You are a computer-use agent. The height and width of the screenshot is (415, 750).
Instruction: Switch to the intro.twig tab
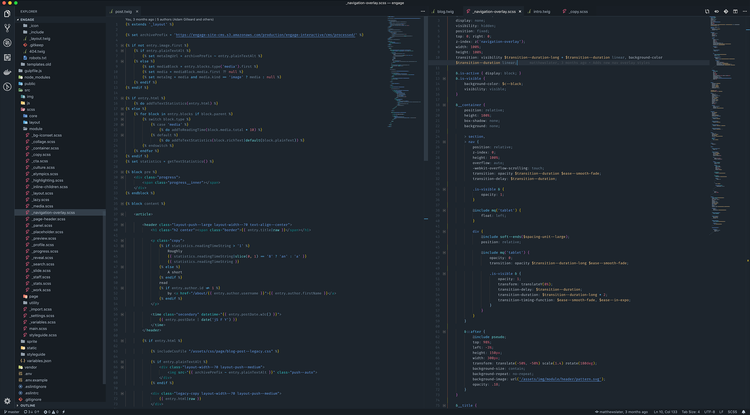(x=540, y=11)
